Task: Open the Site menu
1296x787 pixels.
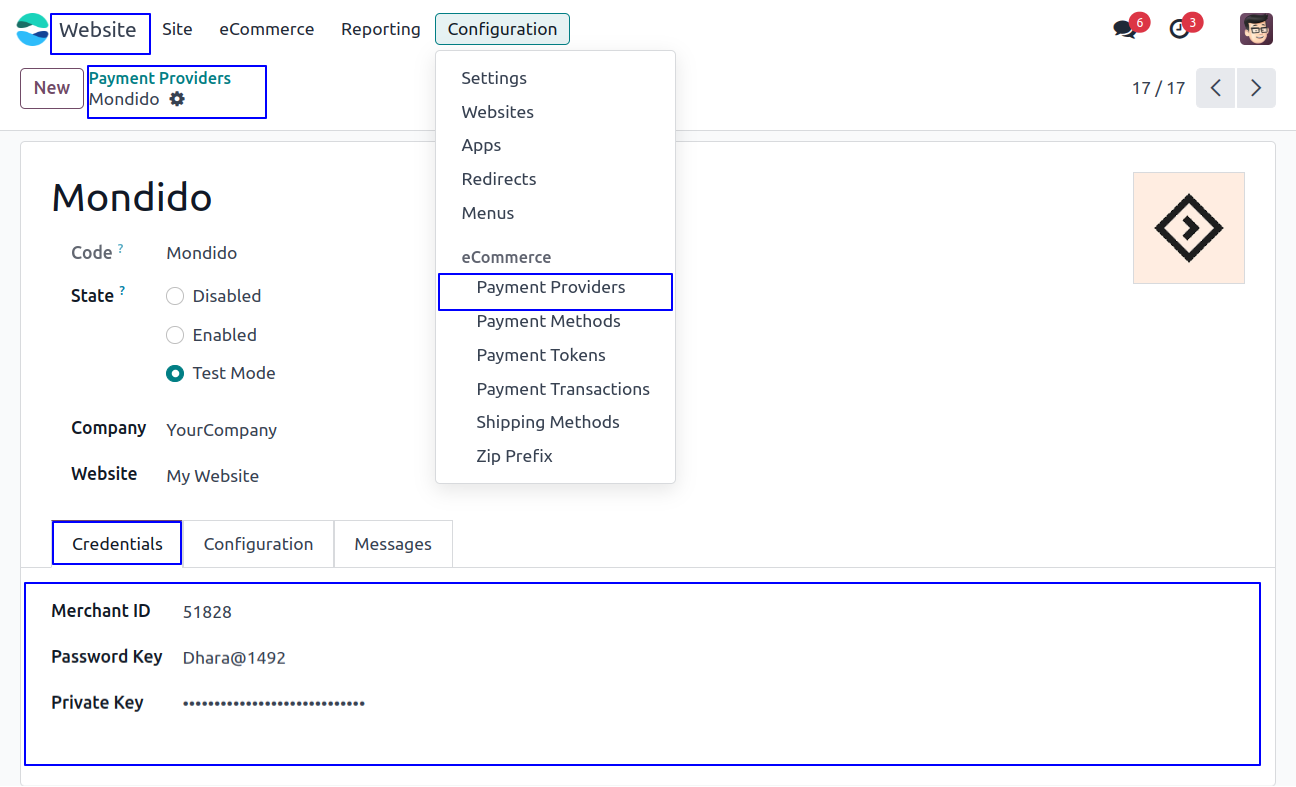Action: tap(177, 29)
